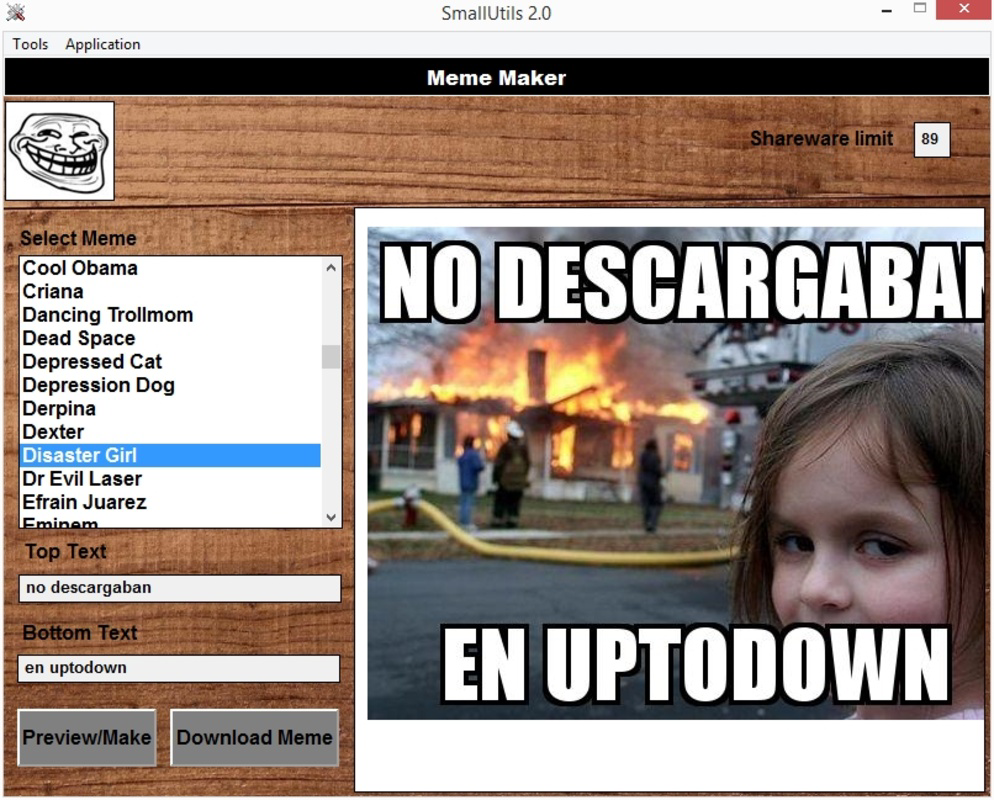Select Dancing Trollmom meme
Image resolution: width=994 pixels, height=800 pixels.
170,315
